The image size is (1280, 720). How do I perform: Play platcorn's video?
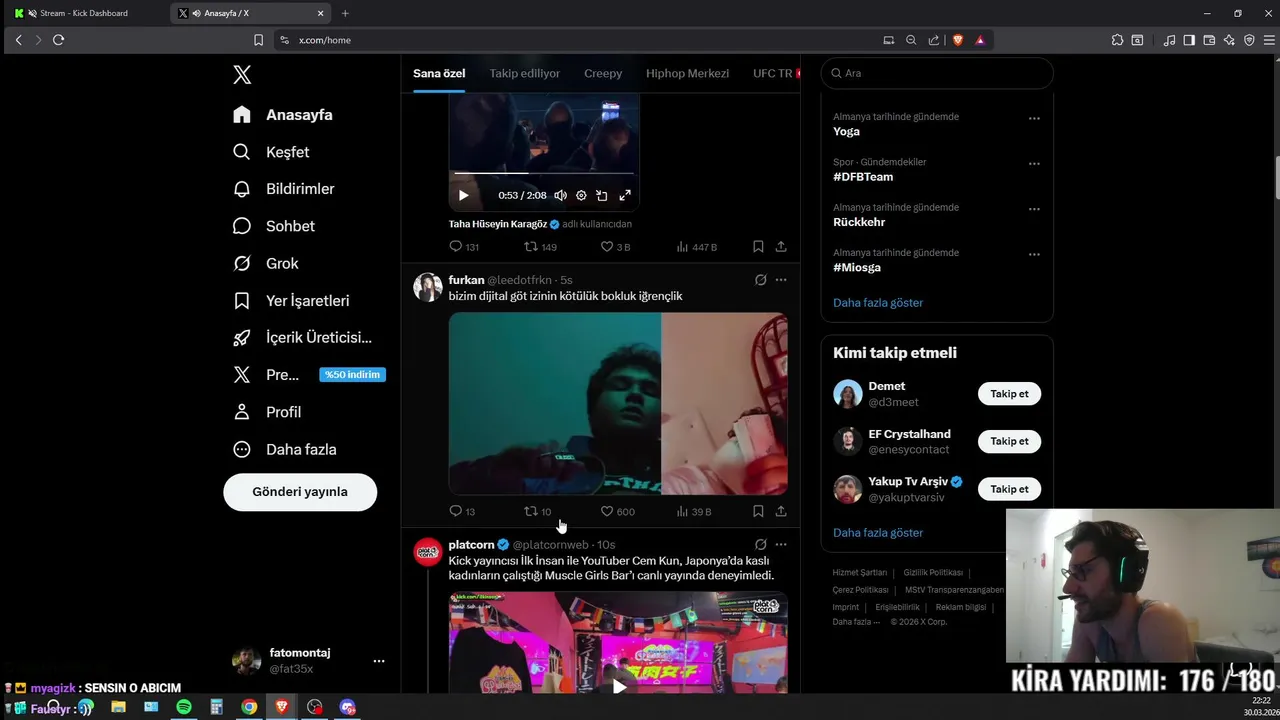coord(619,686)
